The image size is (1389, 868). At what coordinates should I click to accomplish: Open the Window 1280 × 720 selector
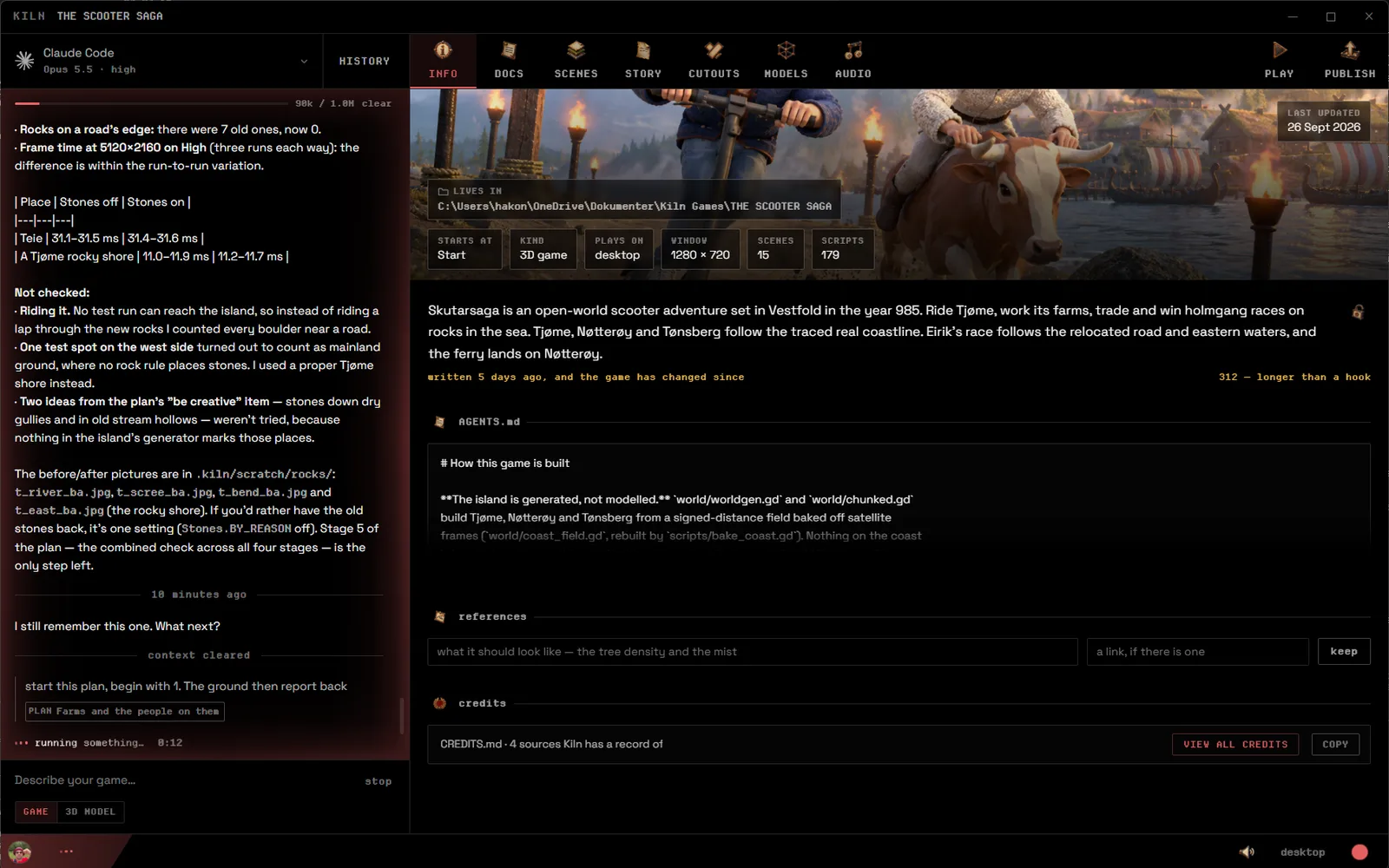coord(701,248)
